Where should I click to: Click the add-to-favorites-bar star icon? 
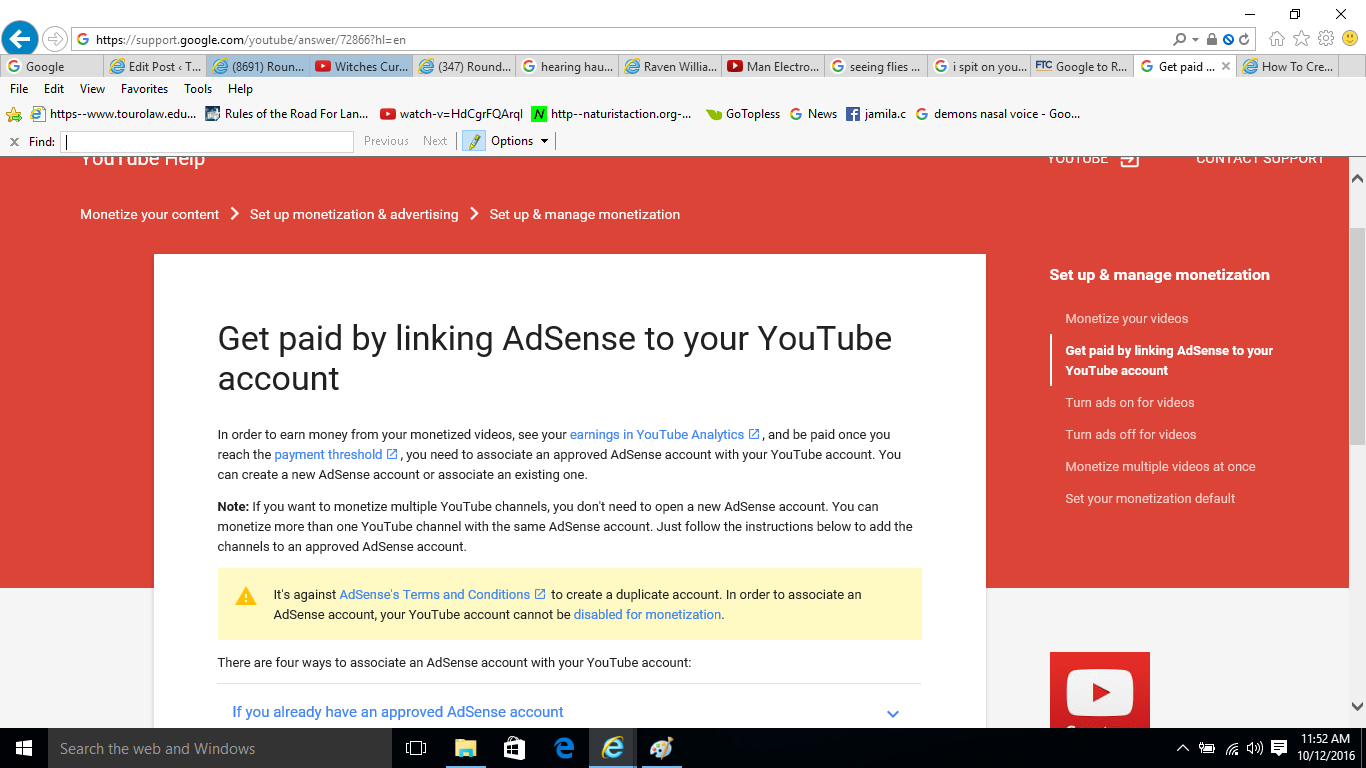[14, 114]
